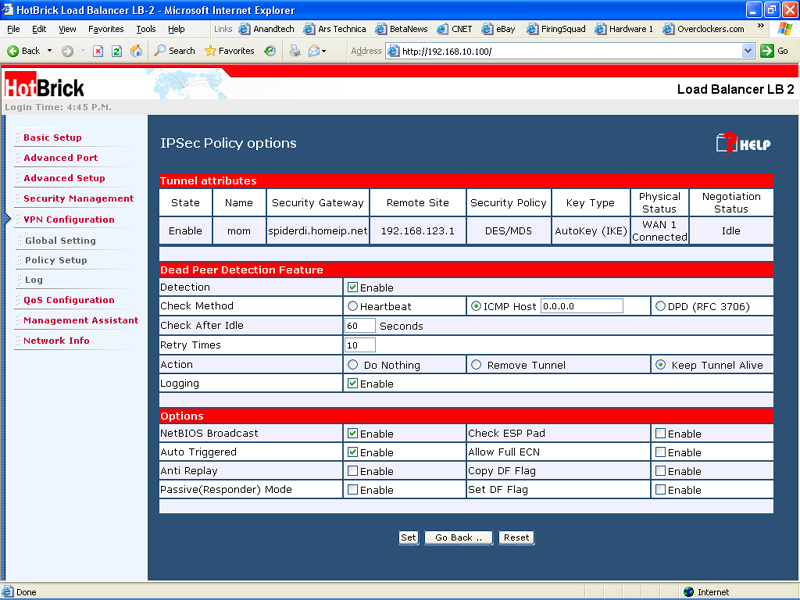Screen dimensions: 800x600
Task: Select ICMP Host check method
Action: coord(476,306)
